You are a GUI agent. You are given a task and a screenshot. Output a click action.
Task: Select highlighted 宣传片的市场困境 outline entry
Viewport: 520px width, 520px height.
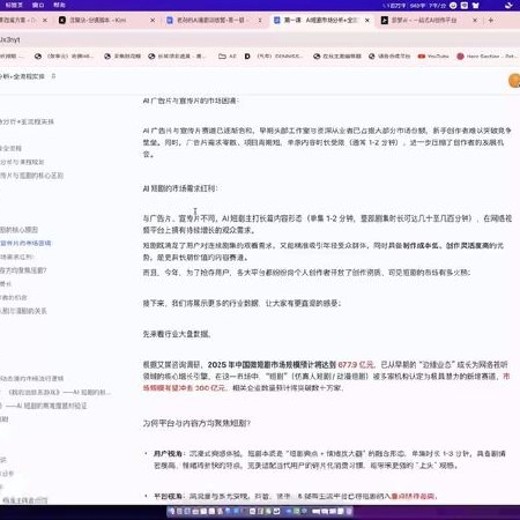26,243
